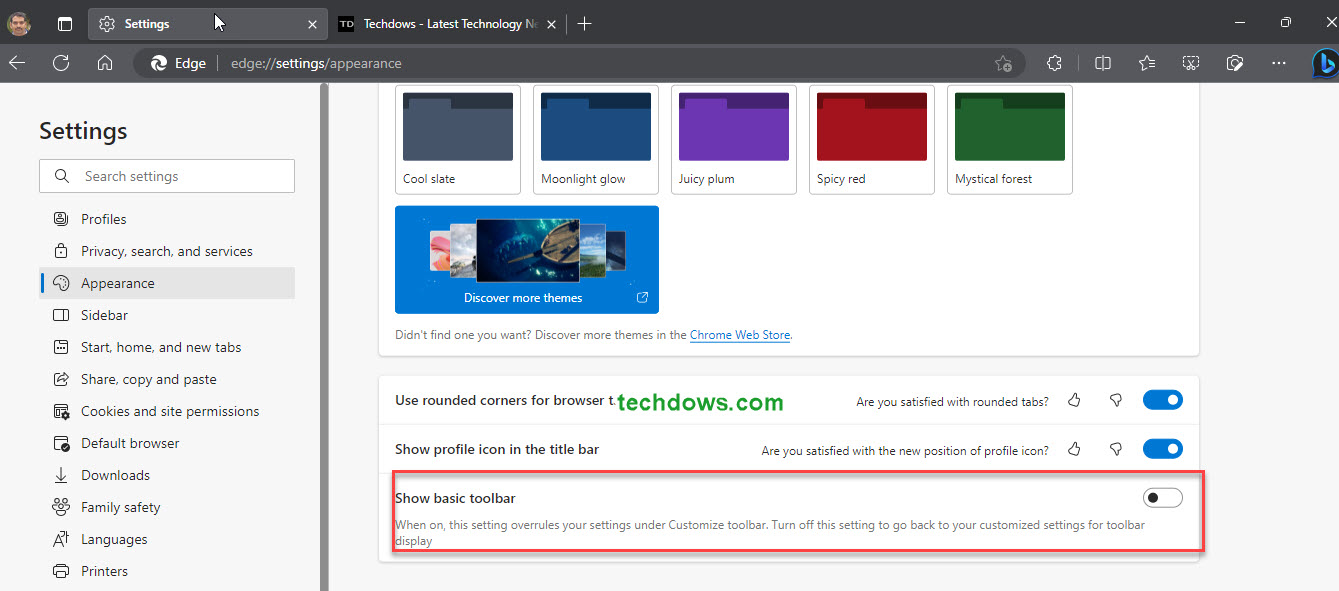Open Settings and more with the ellipsis icon
The image size is (1339, 591).
click(1279, 62)
